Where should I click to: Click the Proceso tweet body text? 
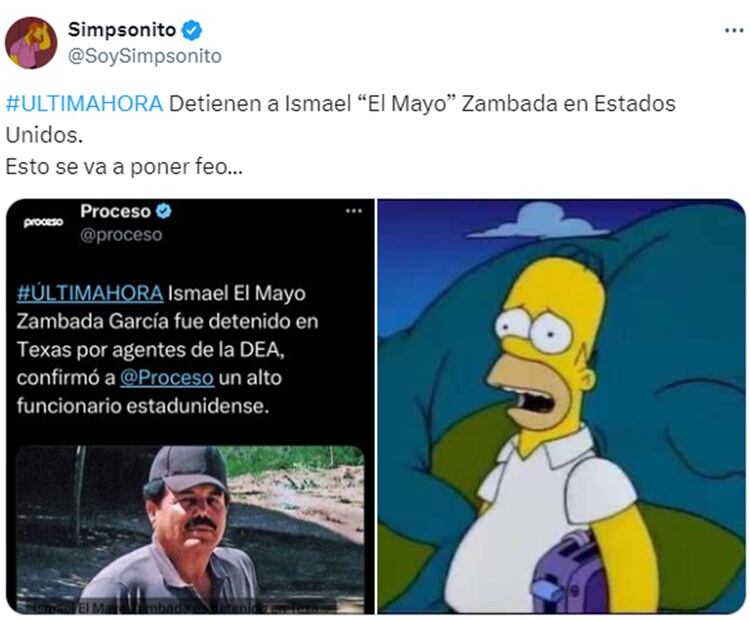tap(167, 349)
